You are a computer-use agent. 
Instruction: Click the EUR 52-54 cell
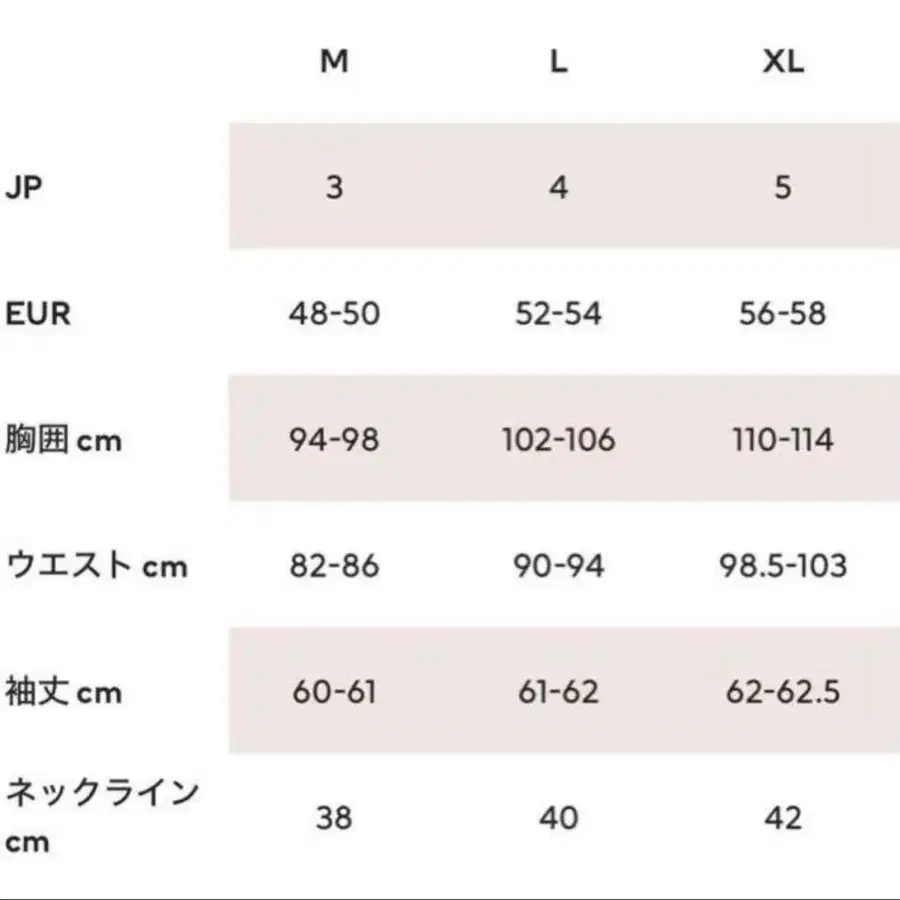559,314
